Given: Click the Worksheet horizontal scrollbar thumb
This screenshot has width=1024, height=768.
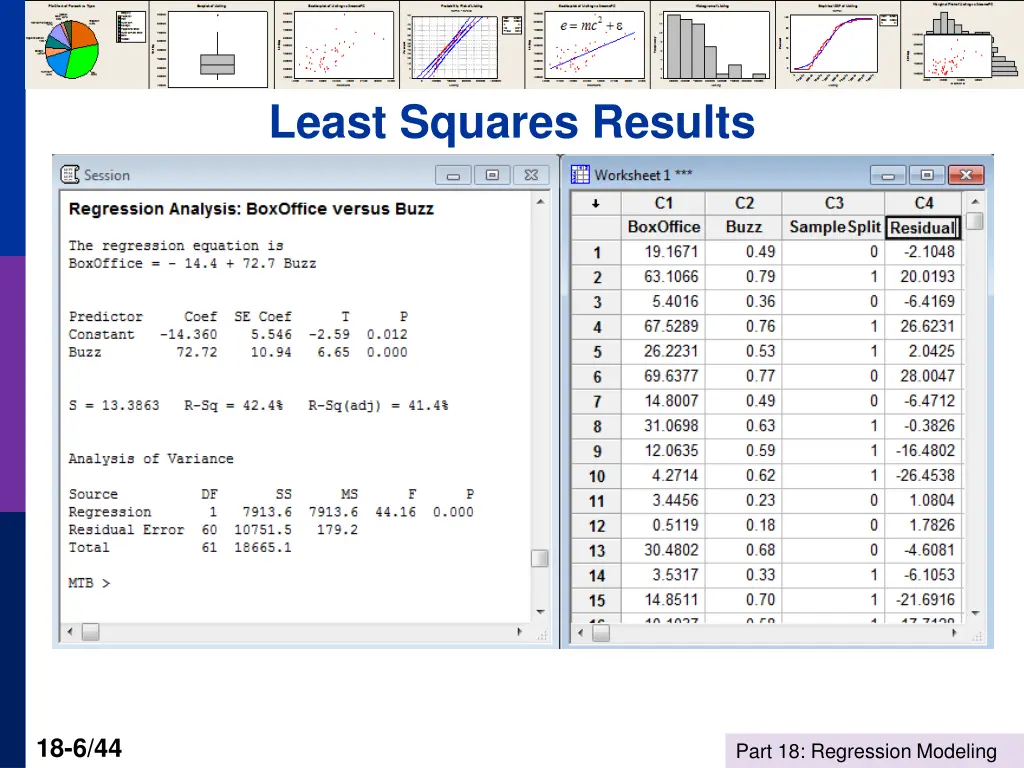Looking at the screenshot, I should 601,633.
